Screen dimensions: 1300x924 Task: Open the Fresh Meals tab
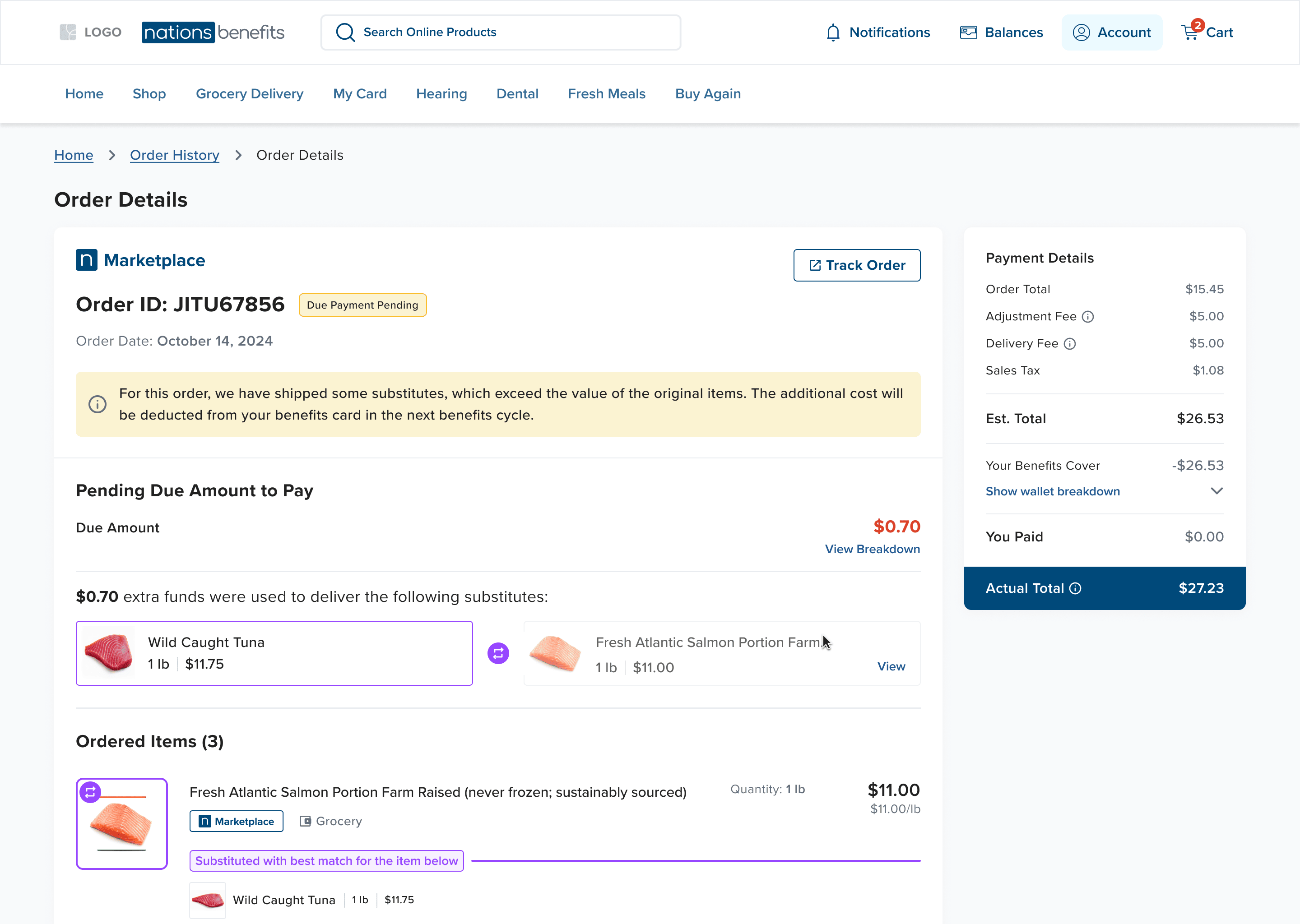tap(606, 94)
